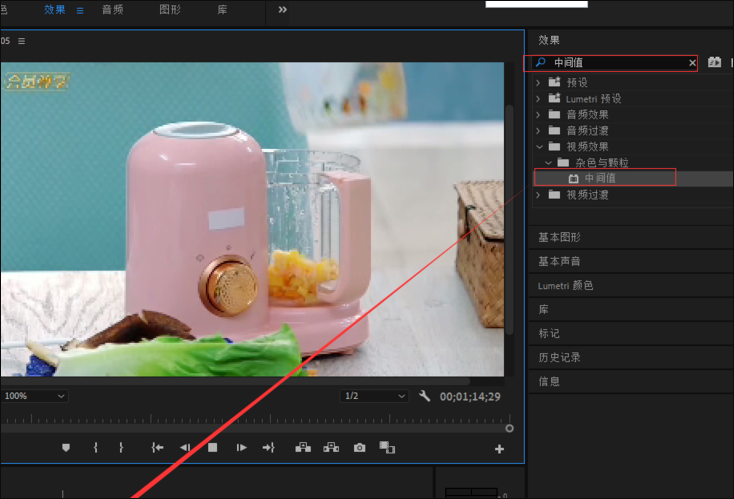Open the 100% zoom level dropdown
734x499 pixels.
pos(35,396)
